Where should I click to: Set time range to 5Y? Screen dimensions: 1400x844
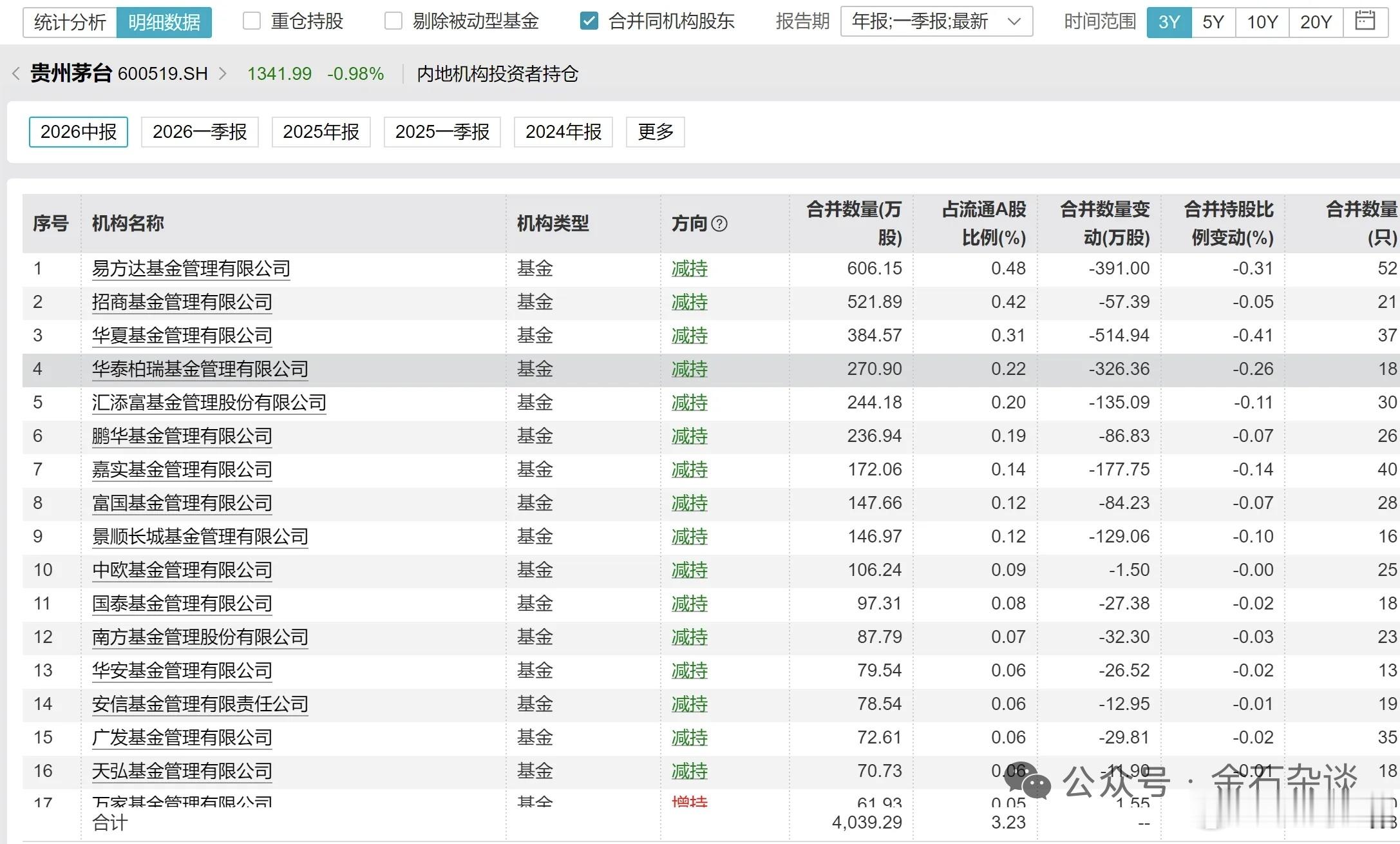coord(1214,22)
